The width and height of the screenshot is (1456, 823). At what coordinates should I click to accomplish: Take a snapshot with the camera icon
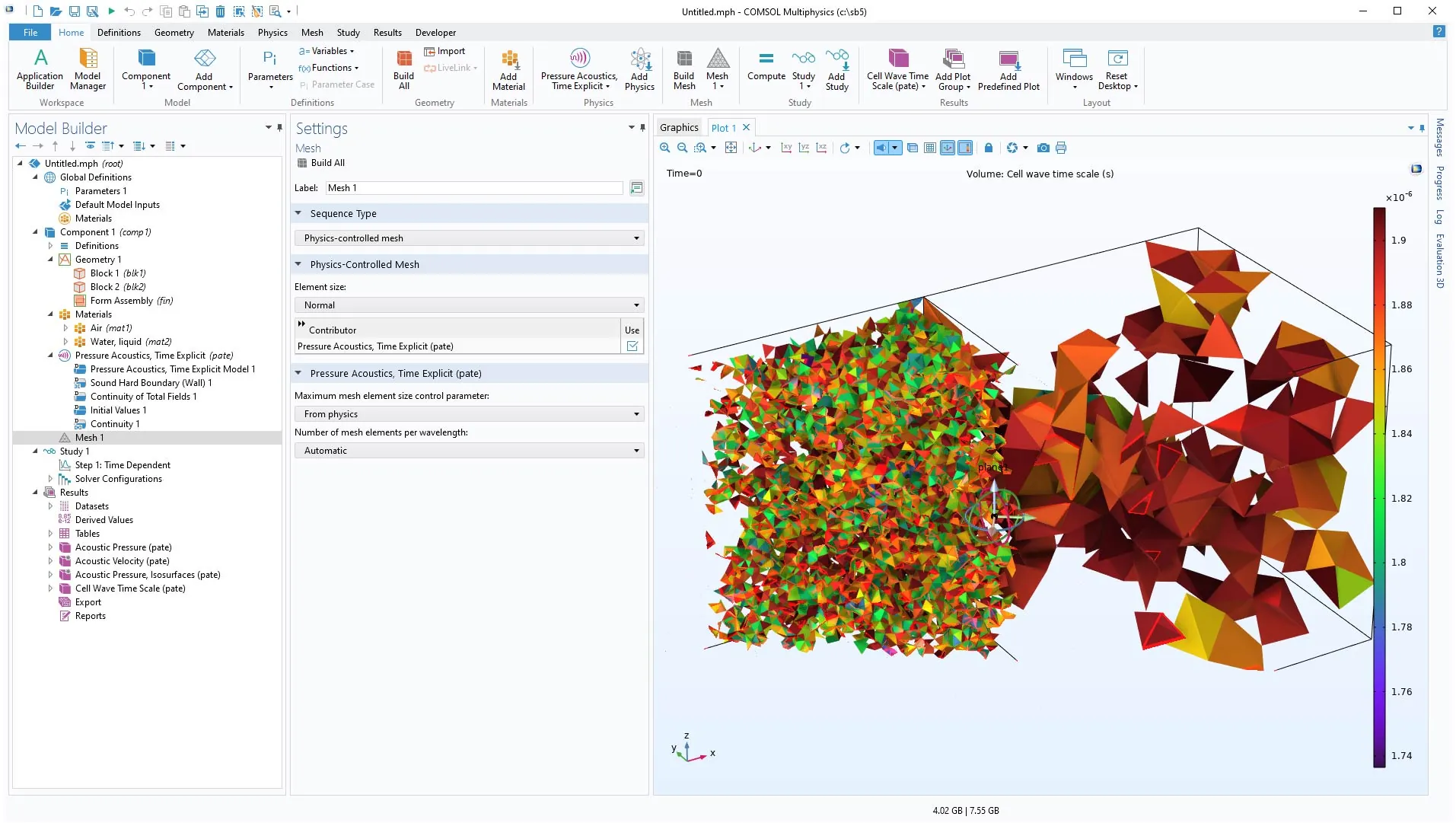click(x=1043, y=148)
